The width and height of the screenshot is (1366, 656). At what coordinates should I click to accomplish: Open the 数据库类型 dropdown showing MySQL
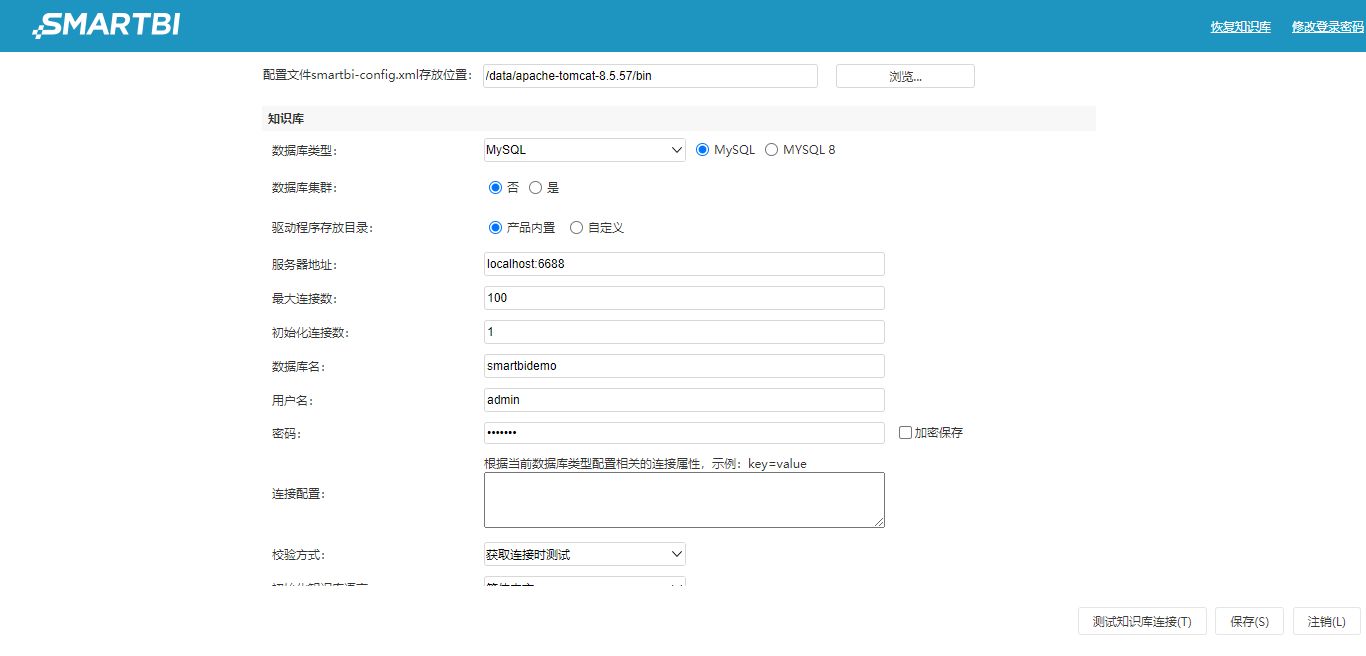pyautogui.click(x=583, y=148)
